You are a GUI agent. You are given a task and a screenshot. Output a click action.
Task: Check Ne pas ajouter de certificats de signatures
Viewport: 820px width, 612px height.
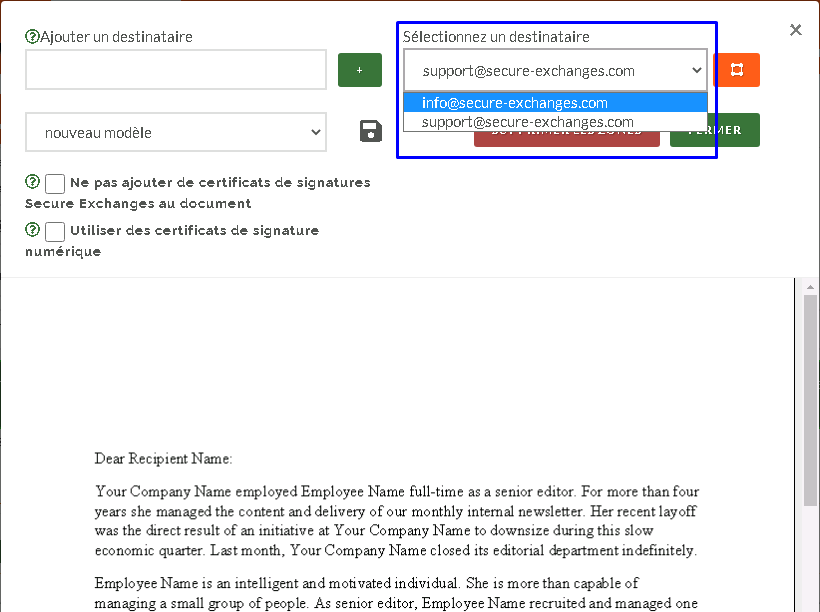click(x=55, y=184)
